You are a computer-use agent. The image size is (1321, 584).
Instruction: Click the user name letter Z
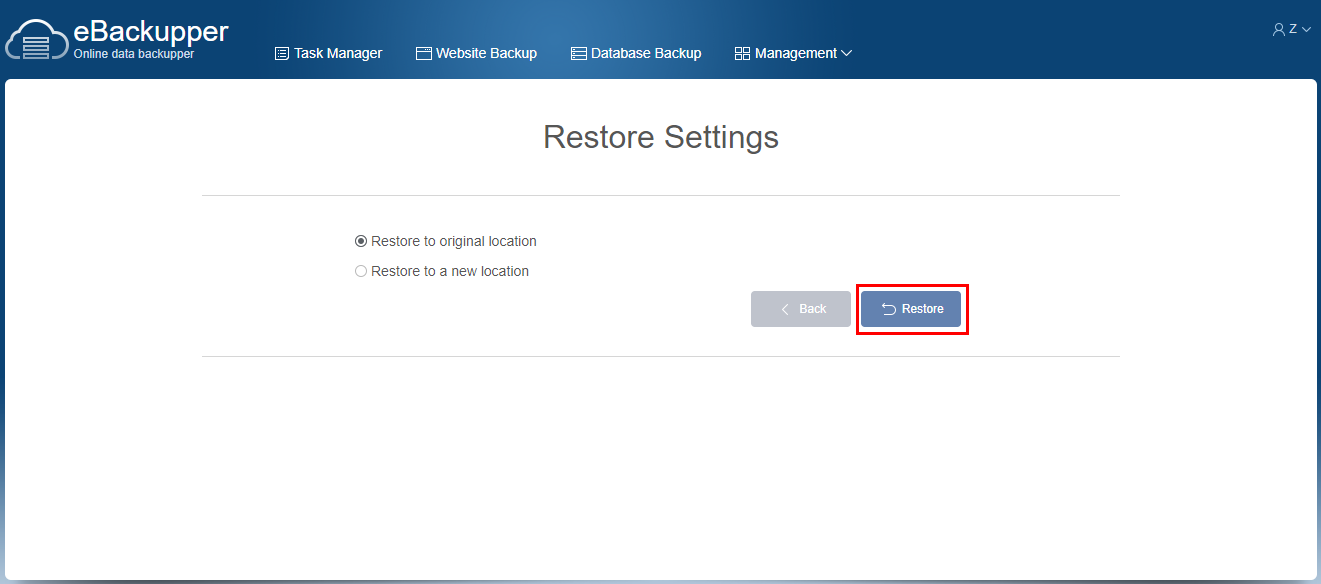point(1293,29)
